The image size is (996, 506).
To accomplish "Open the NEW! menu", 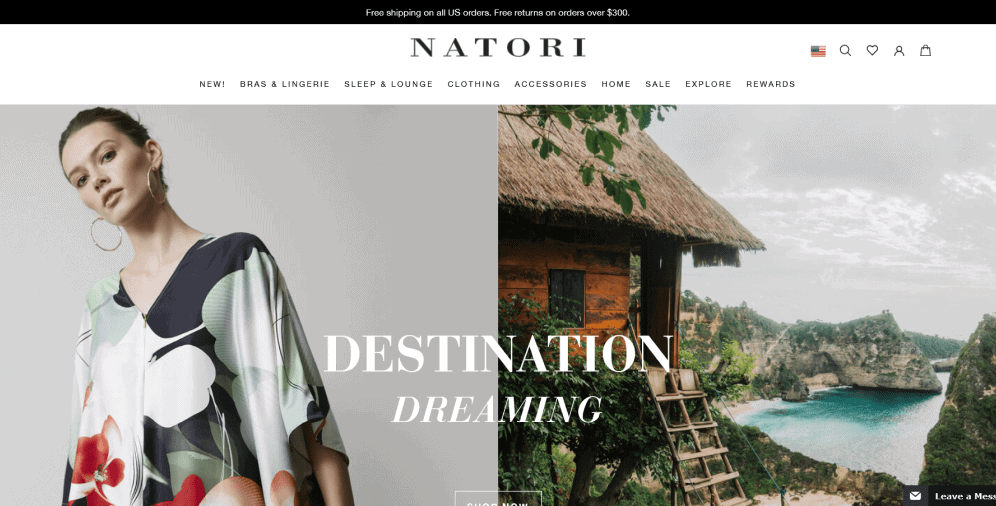I will 212,84.
